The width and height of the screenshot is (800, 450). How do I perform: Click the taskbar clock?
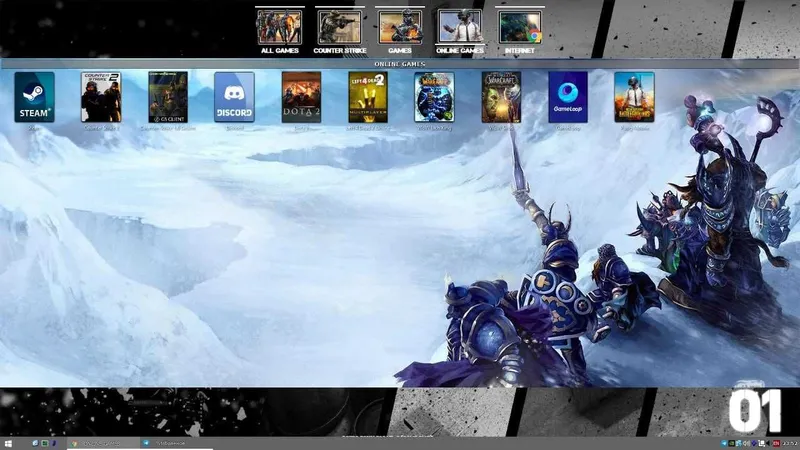click(790, 443)
